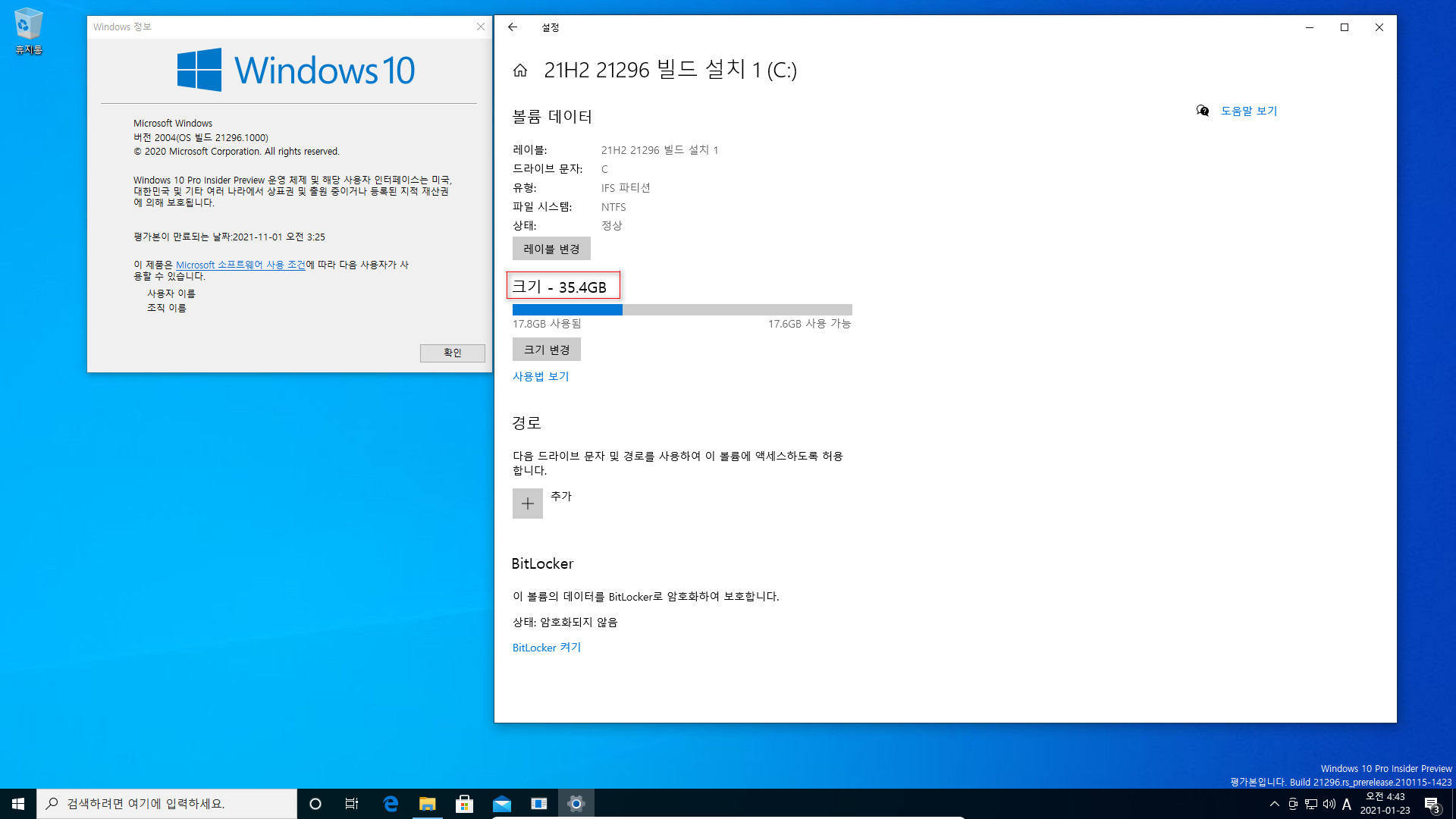Close the Windows 정보 dialog
Viewport: 1456px width, 819px height.
click(x=481, y=27)
